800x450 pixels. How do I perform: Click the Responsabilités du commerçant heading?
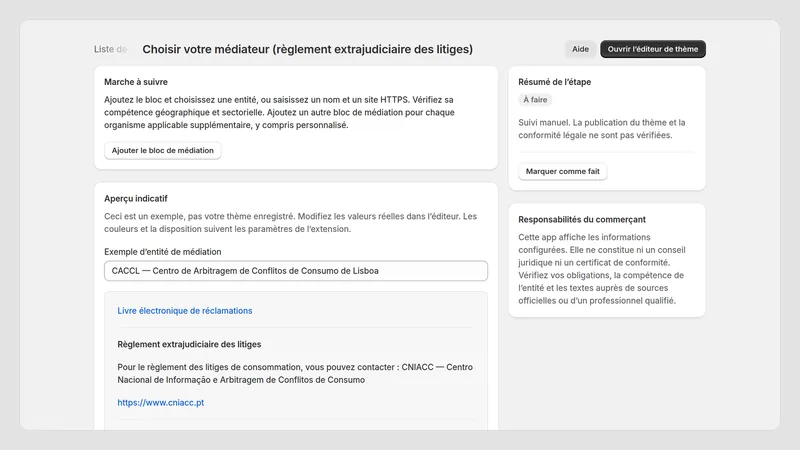point(582,219)
